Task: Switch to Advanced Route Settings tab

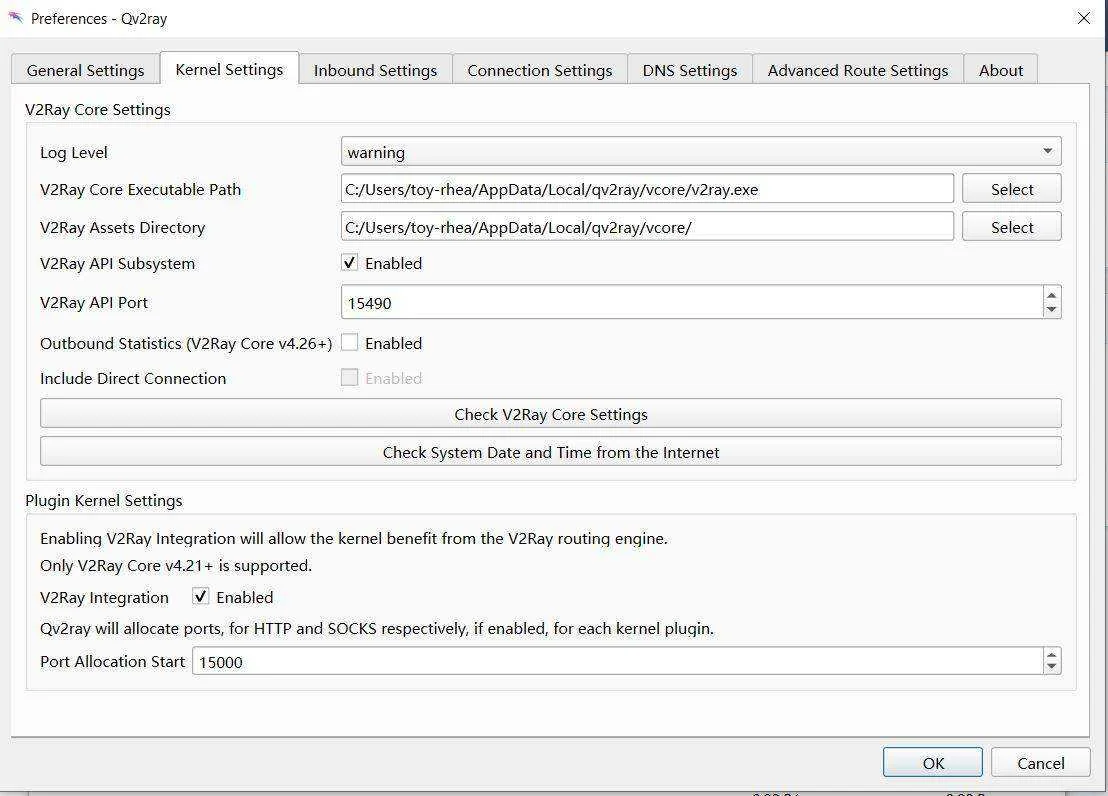Action: pos(858,70)
